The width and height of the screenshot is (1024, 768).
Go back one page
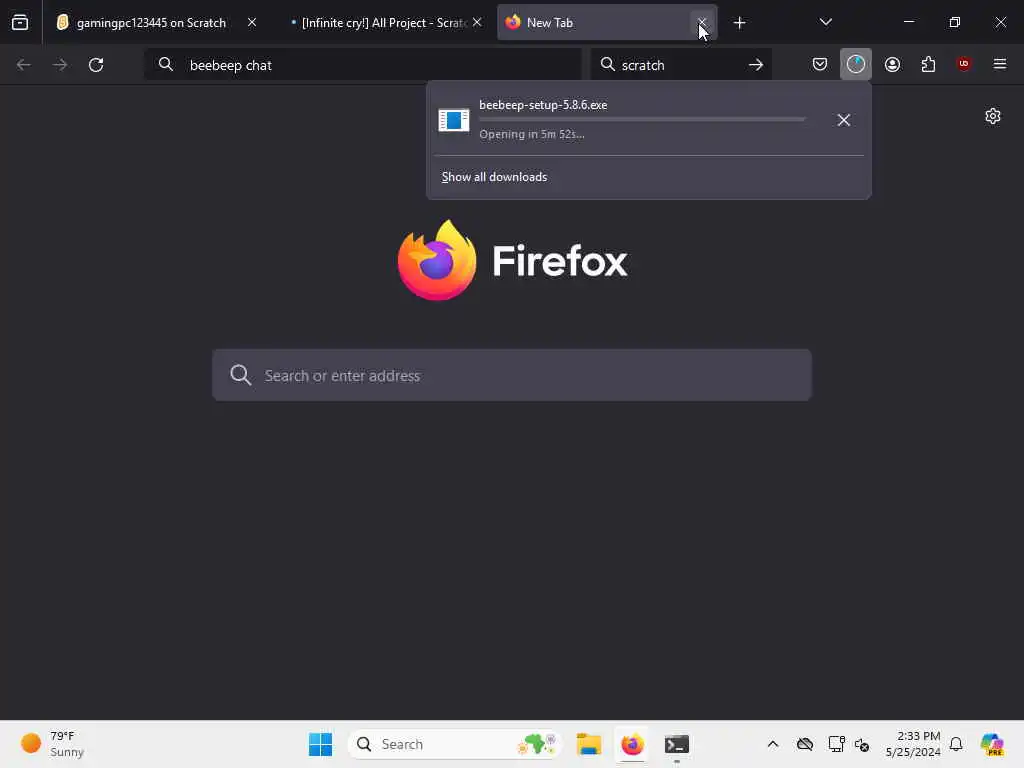[24, 65]
